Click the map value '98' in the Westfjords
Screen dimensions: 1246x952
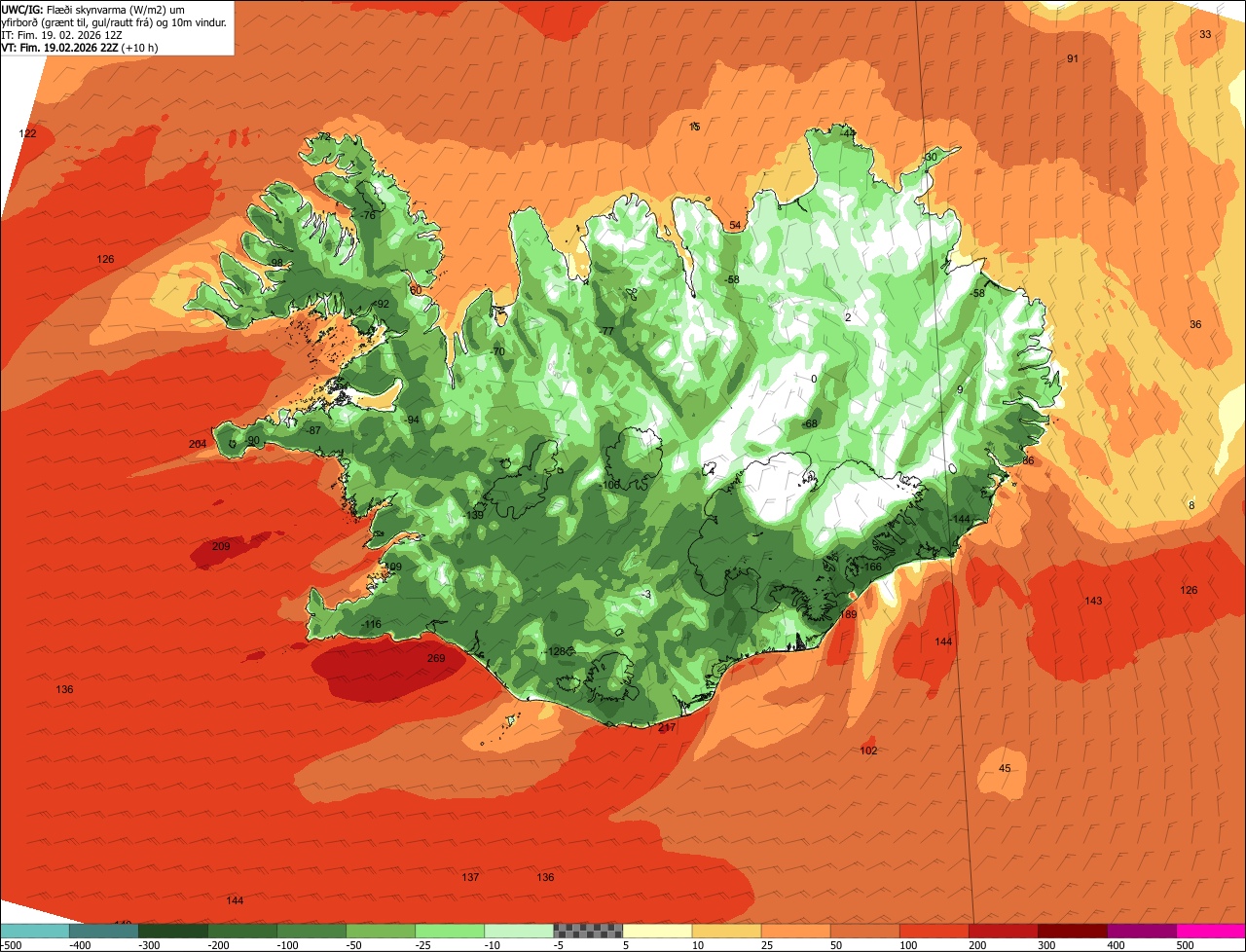point(276,263)
